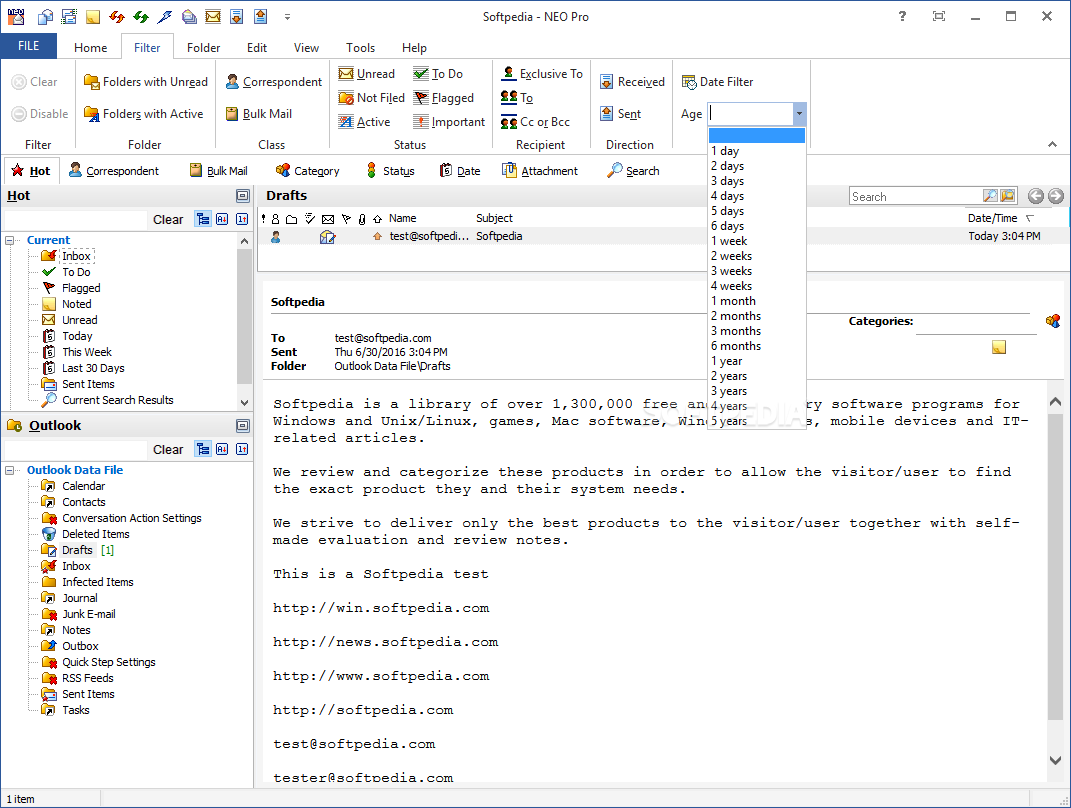Viewport: 1071px width, 808px height.
Task: Open the Age dropdown arrow
Action: pyautogui.click(x=799, y=113)
